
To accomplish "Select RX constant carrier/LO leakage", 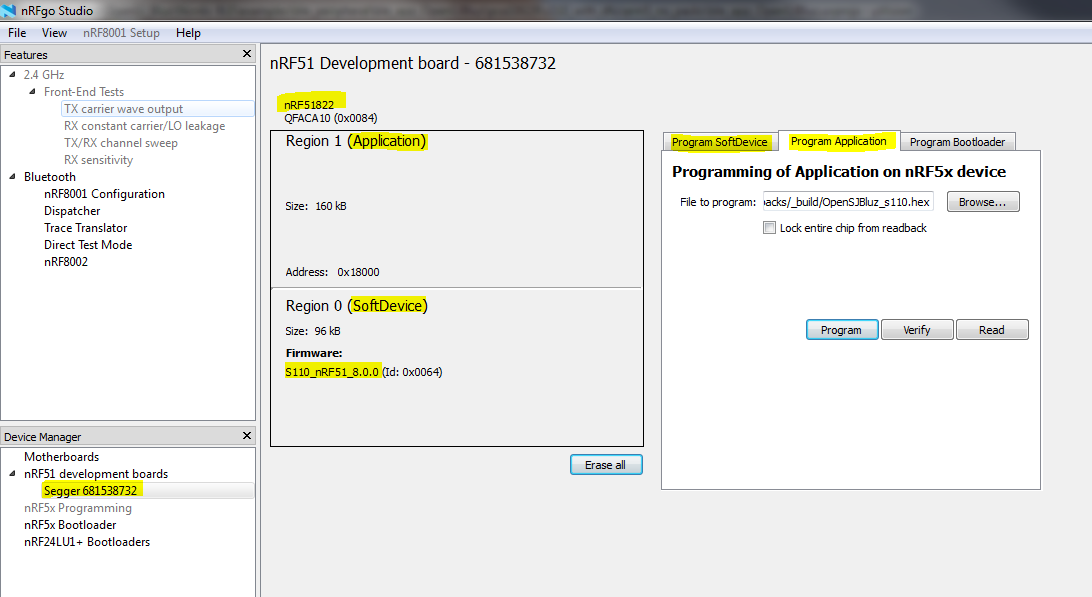I will [x=145, y=125].
